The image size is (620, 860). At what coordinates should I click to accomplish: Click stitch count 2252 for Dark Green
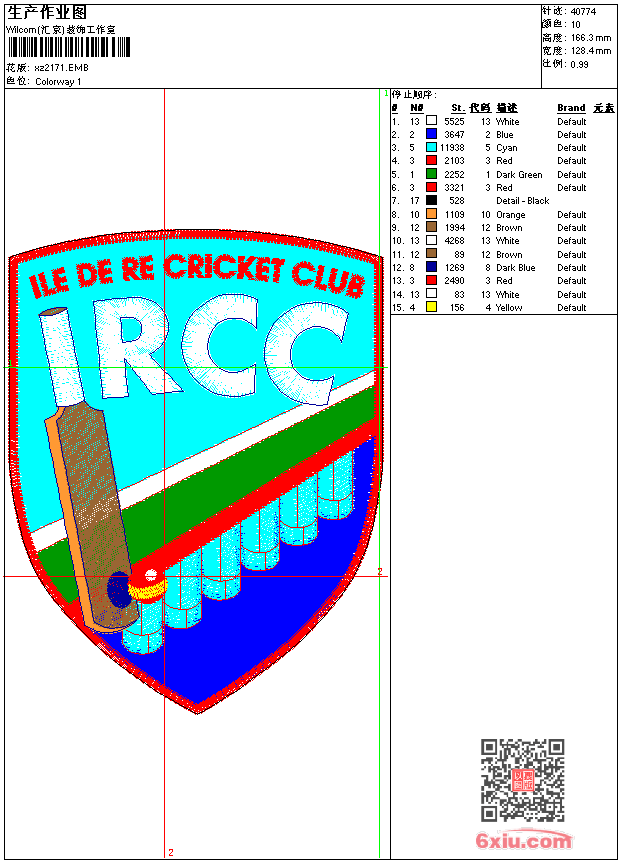click(454, 175)
